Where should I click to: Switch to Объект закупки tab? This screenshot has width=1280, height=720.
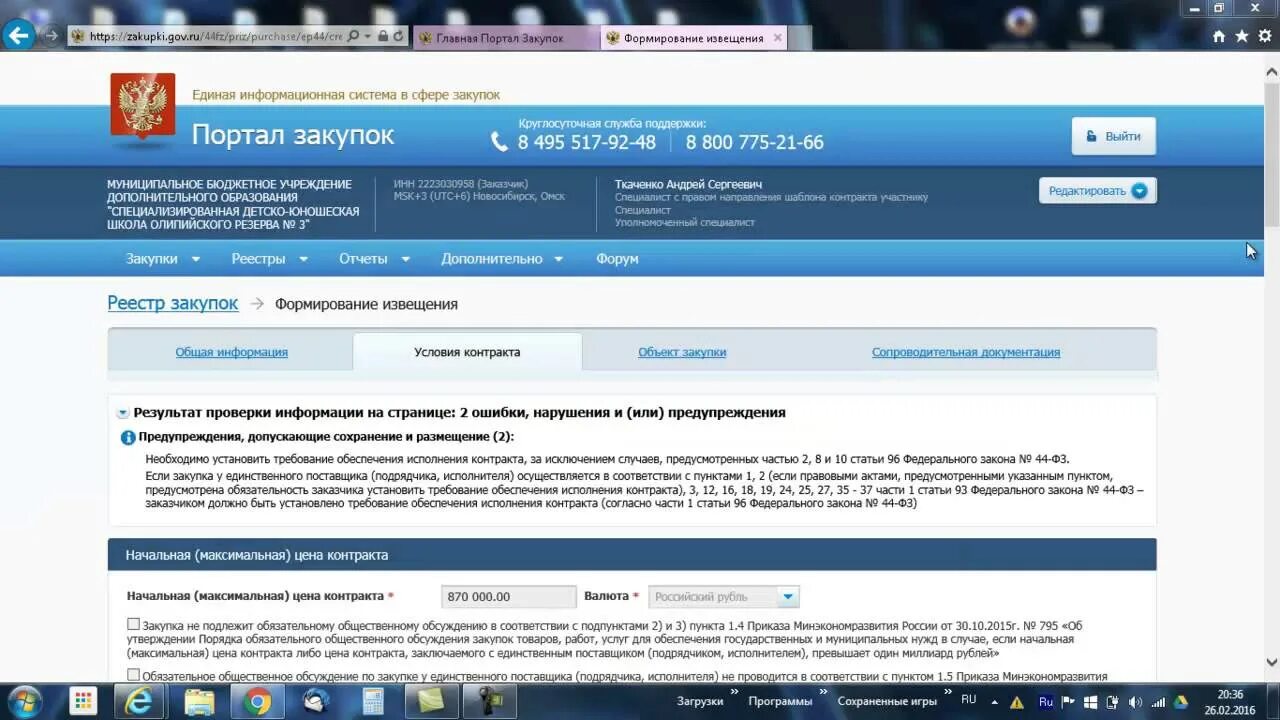[682, 352]
